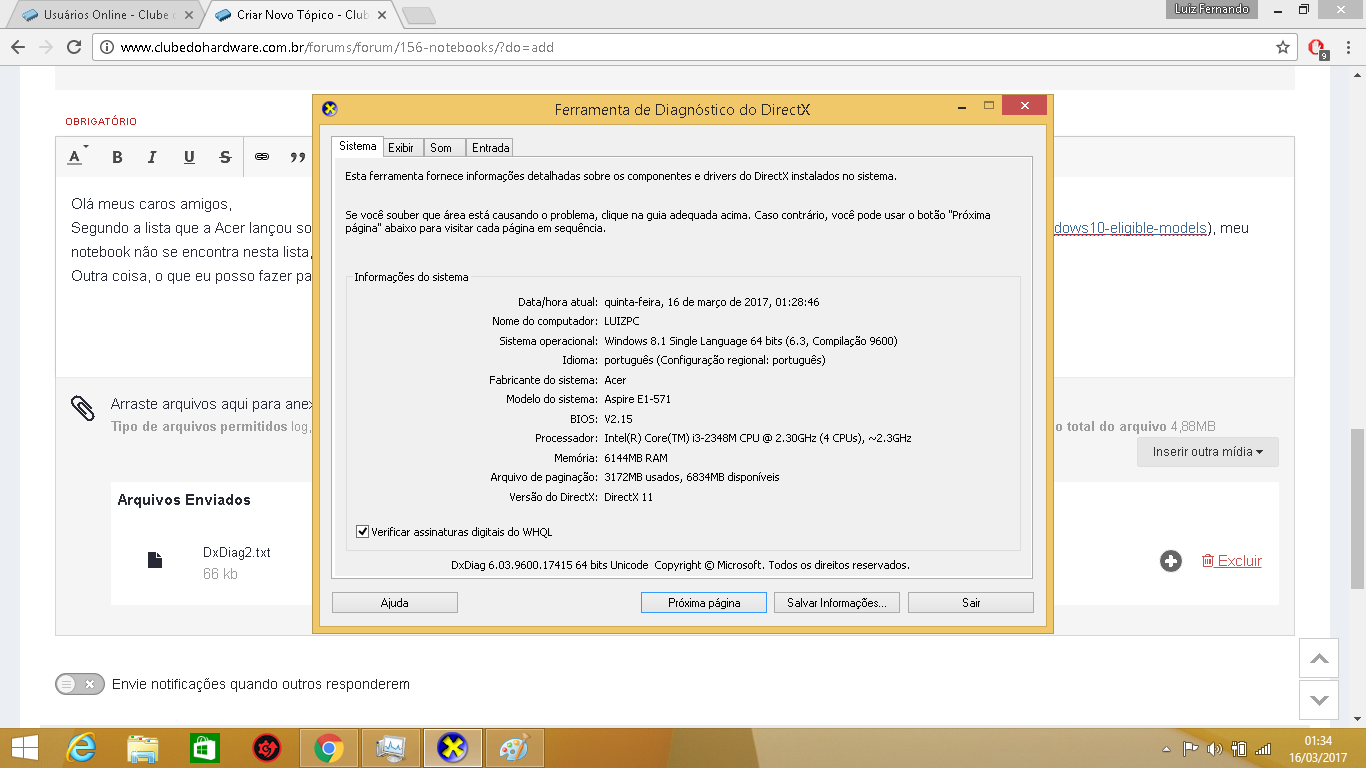
Task: Open Chrome's three-dot menu
Action: pos(1348,47)
